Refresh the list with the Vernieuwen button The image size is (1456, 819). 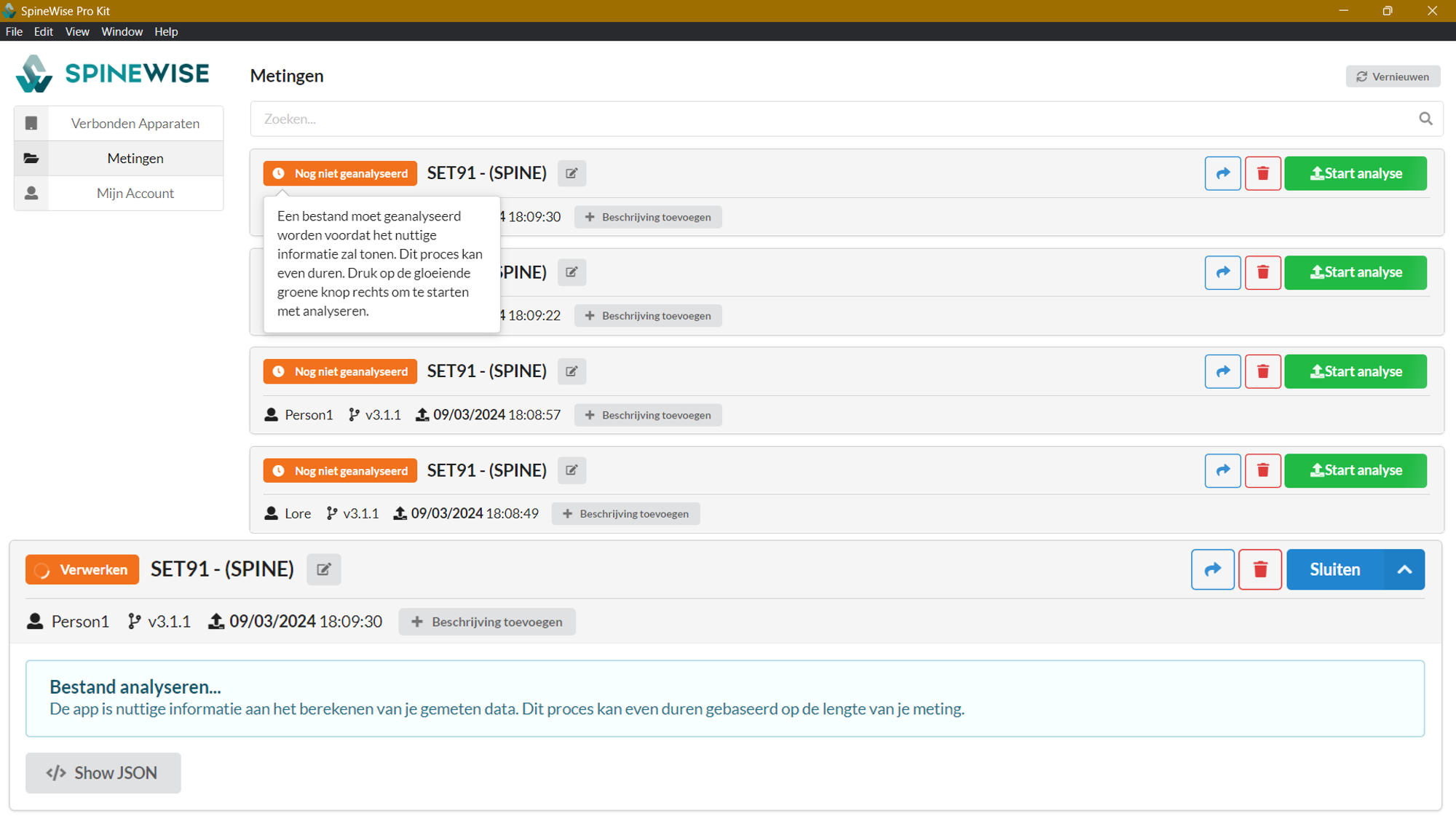coord(1393,76)
